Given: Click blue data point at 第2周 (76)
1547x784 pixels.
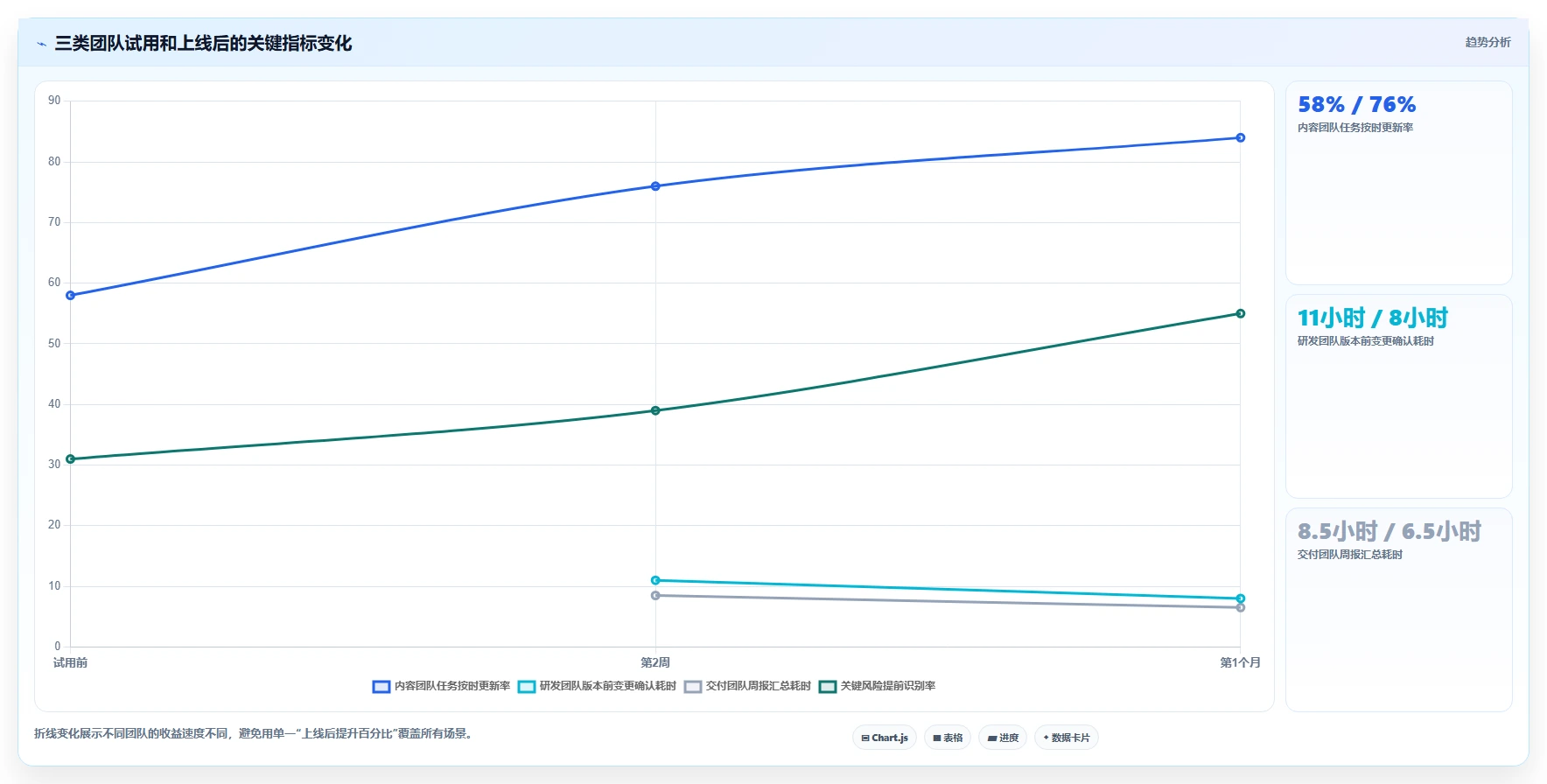Looking at the screenshot, I should (655, 186).
